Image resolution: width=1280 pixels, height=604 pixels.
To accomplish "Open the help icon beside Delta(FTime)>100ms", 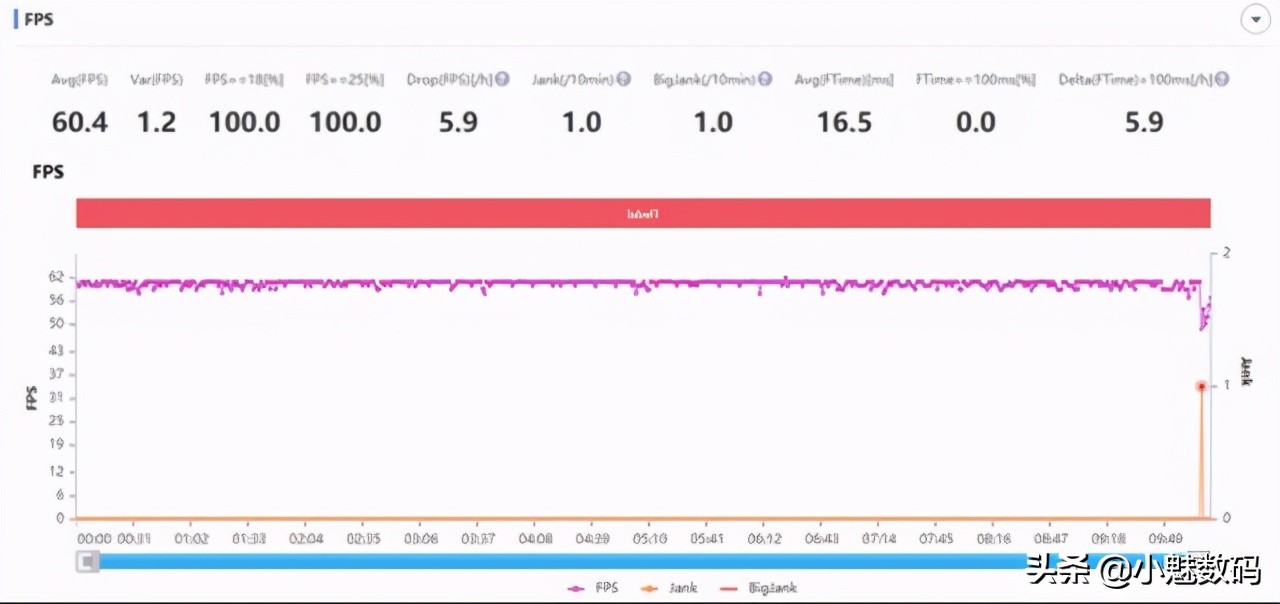I will 1222,79.
